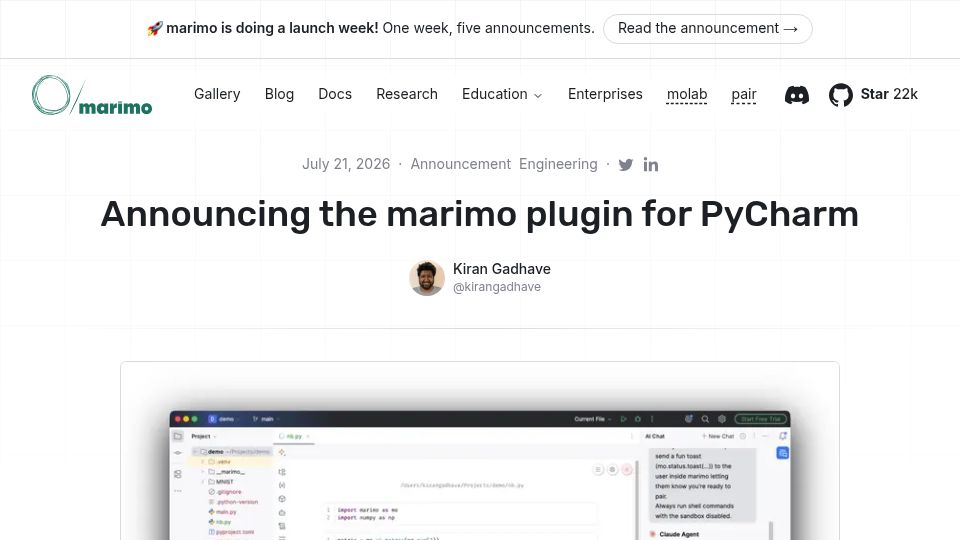Open the Research nav item
This screenshot has height=540, width=960.
(407, 94)
